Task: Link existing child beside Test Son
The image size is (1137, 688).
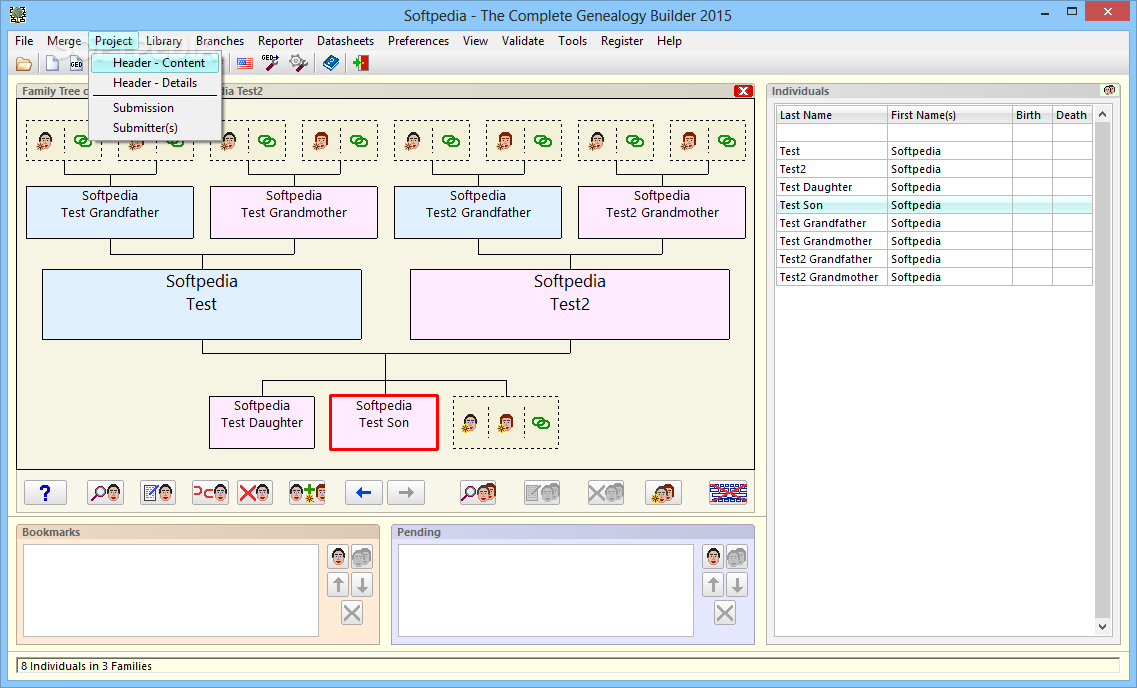Action: pos(541,423)
